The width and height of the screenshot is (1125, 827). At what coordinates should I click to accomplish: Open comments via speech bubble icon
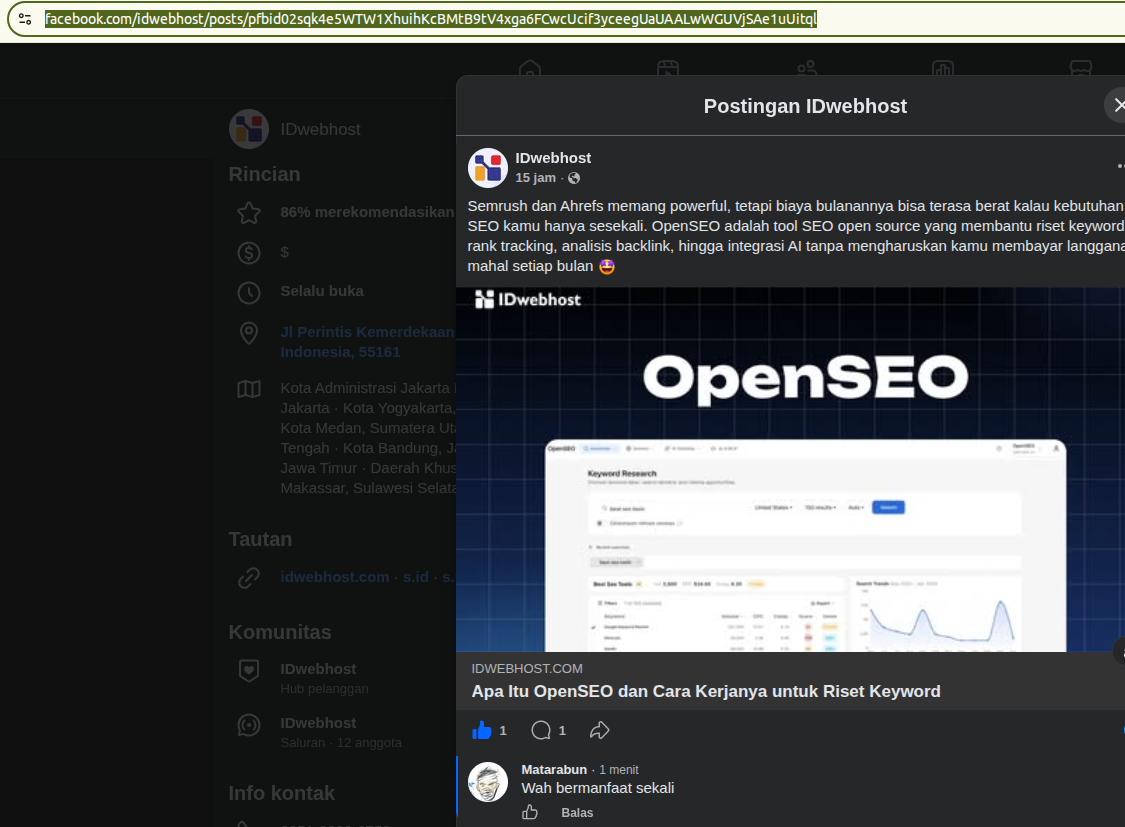click(x=541, y=730)
